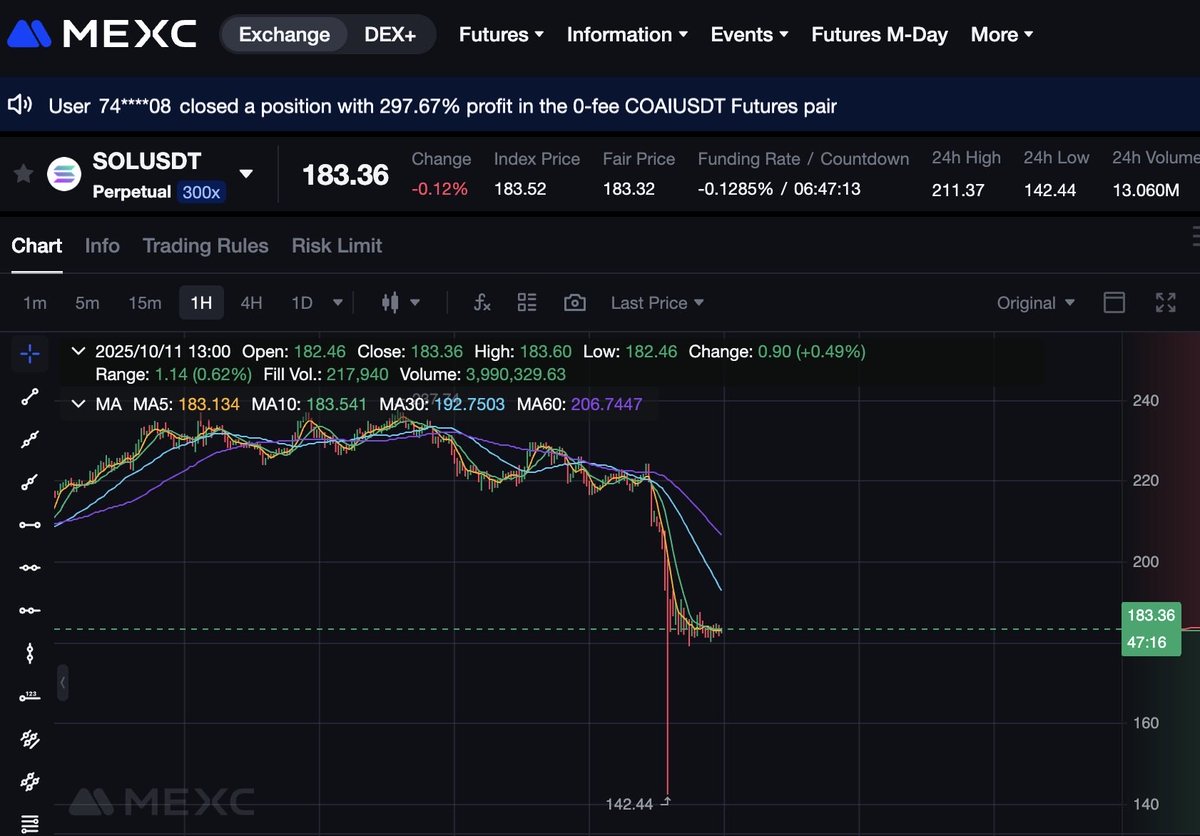Open the Chart tab
The image size is (1200, 836).
(x=37, y=245)
